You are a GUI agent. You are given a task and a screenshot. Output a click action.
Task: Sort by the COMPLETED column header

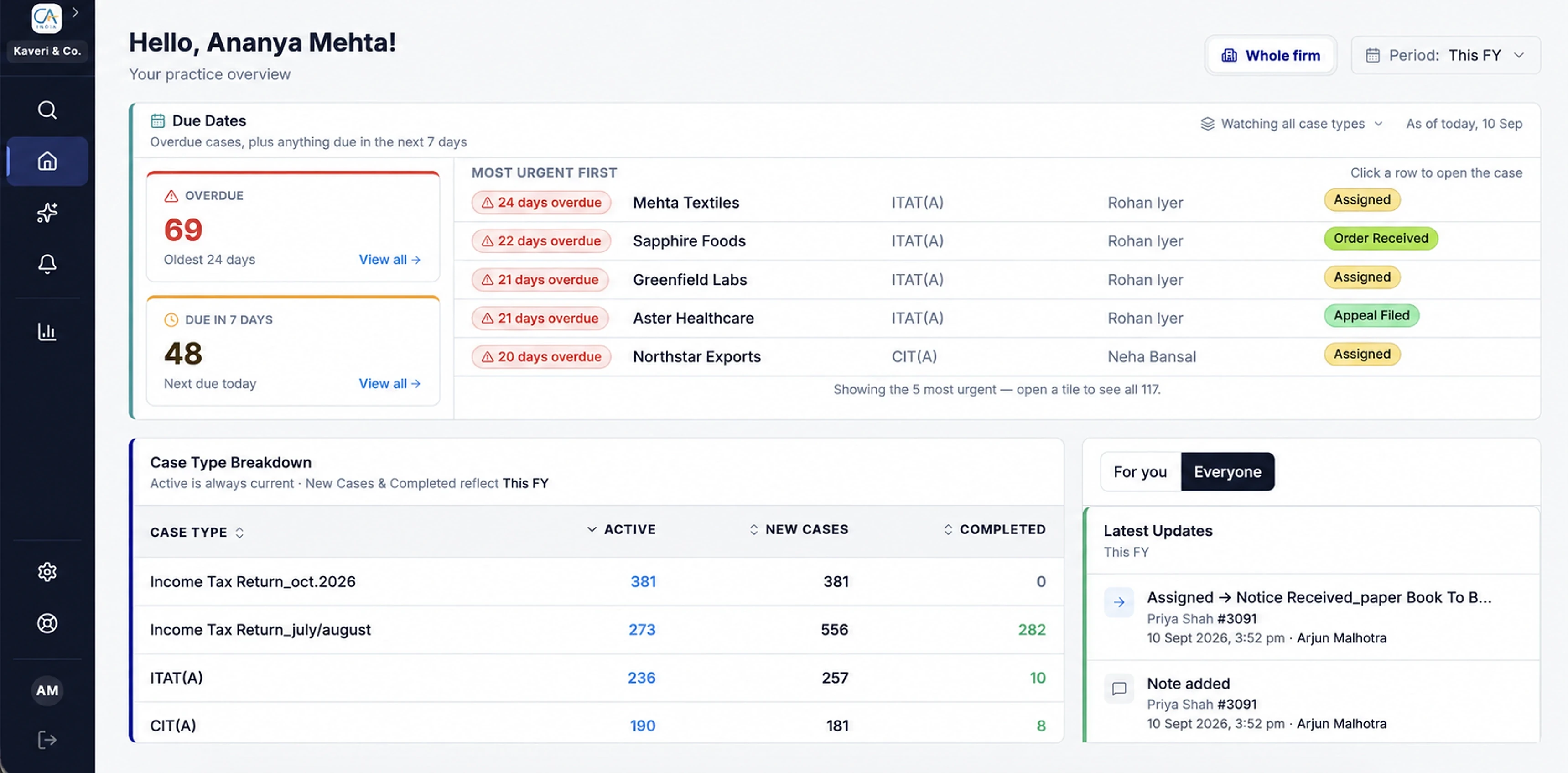pos(995,529)
